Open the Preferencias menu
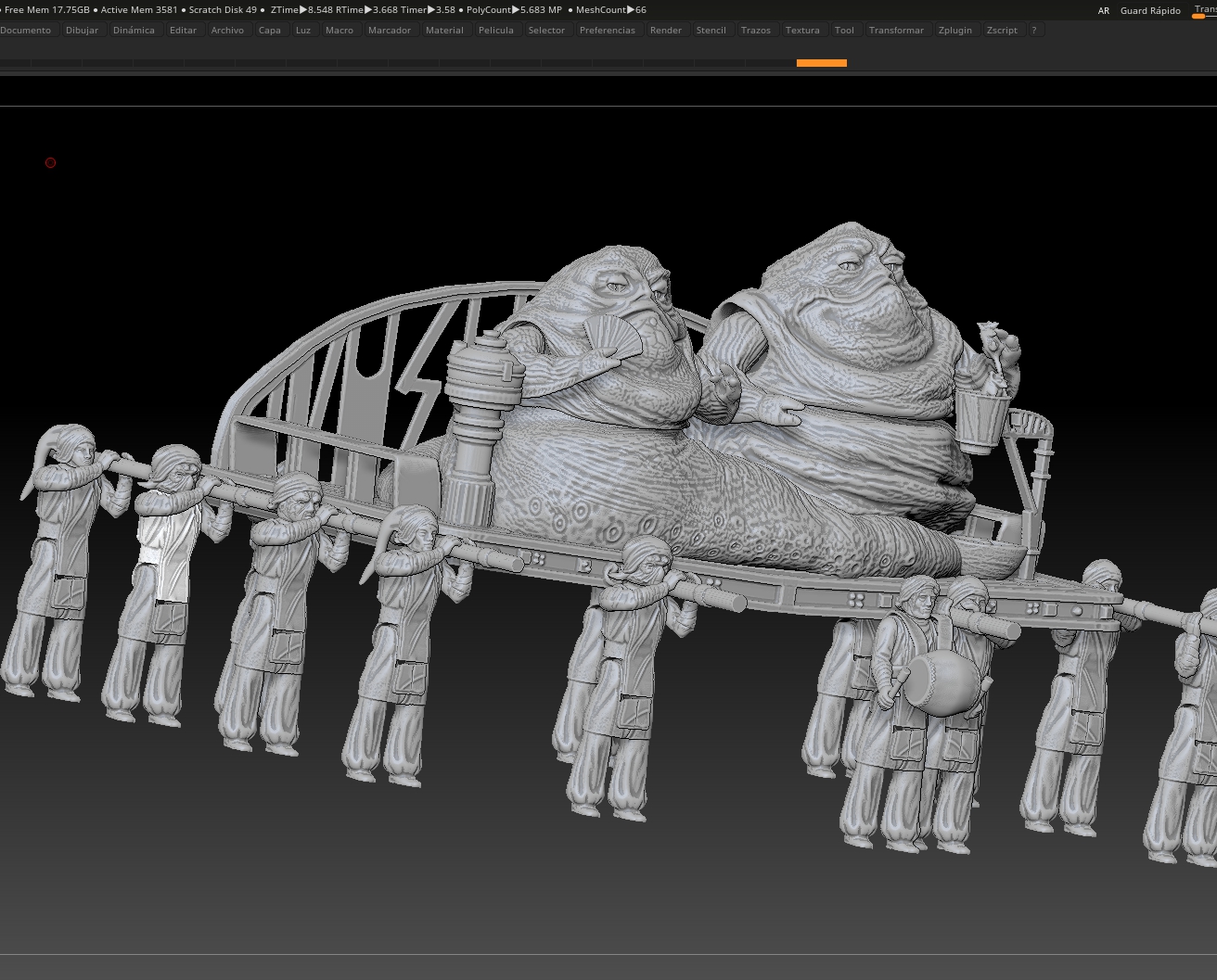The image size is (1217, 980). click(608, 31)
